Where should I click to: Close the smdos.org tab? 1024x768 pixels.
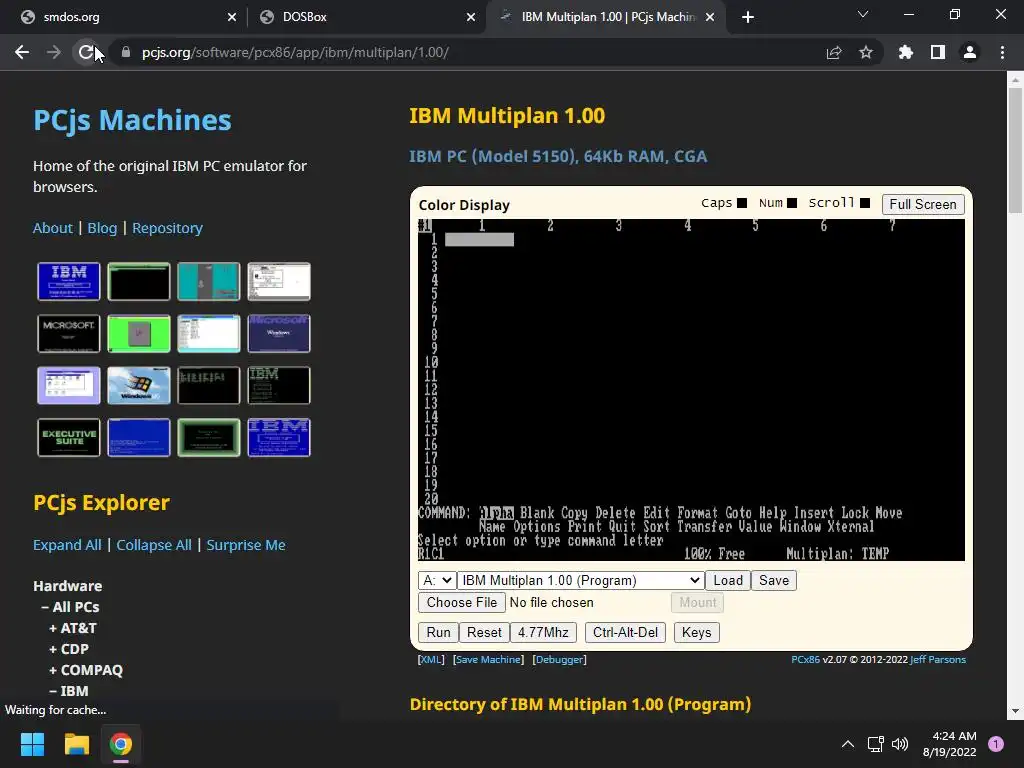click(x=232, y=17)
